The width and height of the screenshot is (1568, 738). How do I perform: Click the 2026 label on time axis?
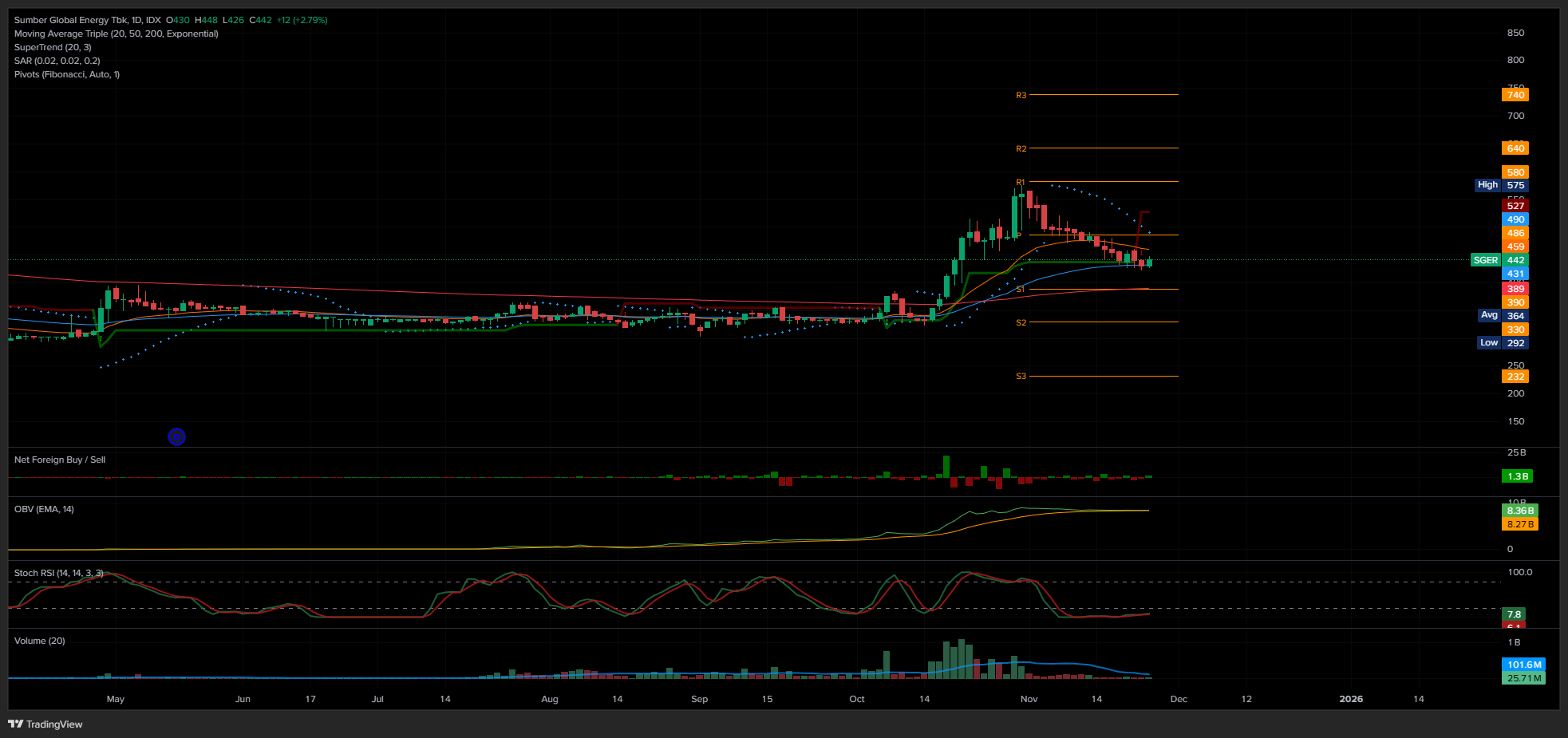coord(1350,699)
